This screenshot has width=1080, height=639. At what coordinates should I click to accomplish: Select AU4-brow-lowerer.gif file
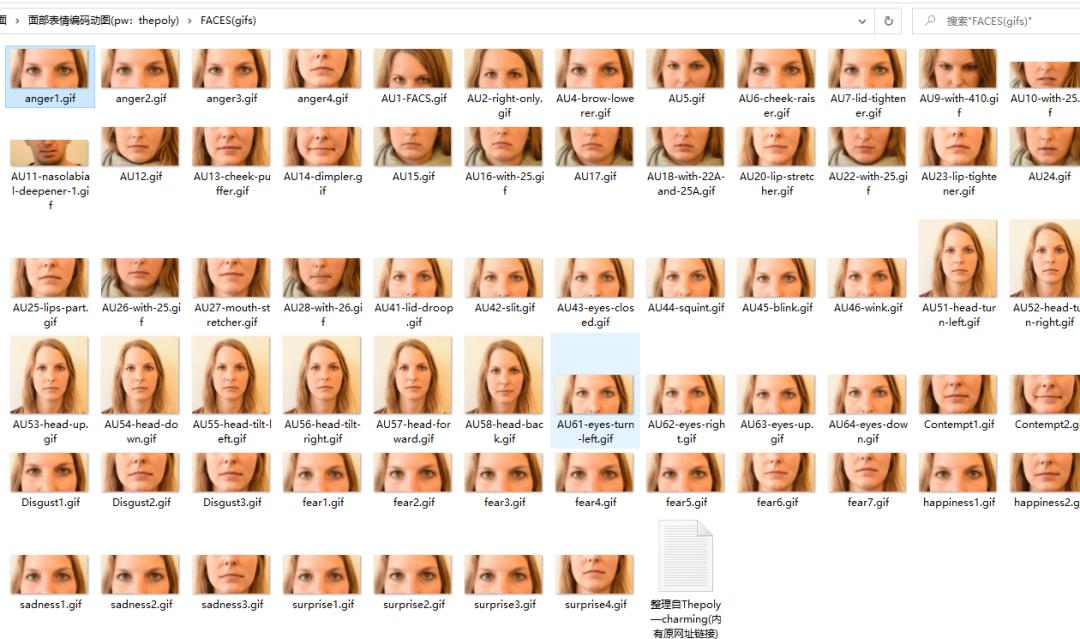tap(595, 68)
